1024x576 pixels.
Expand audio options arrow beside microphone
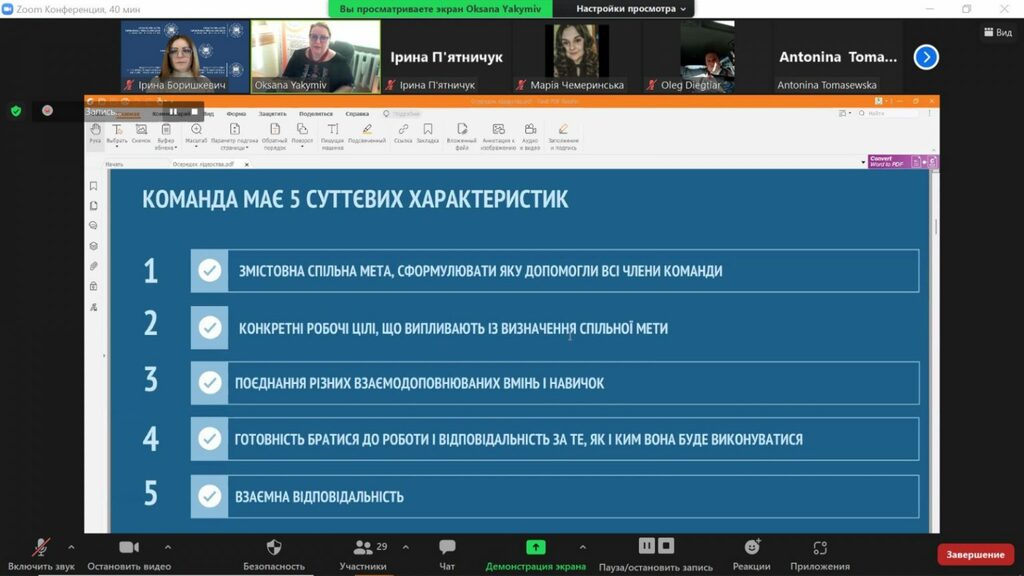[71, 547]
